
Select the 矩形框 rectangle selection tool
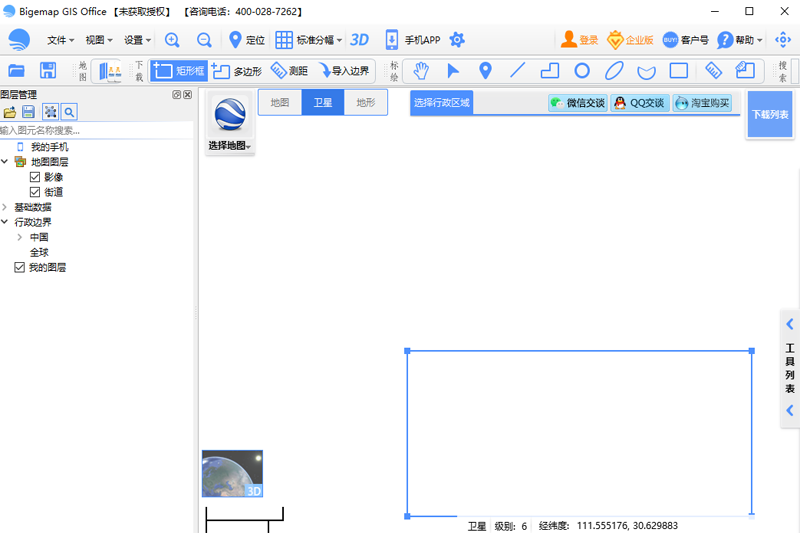[179, 71]
